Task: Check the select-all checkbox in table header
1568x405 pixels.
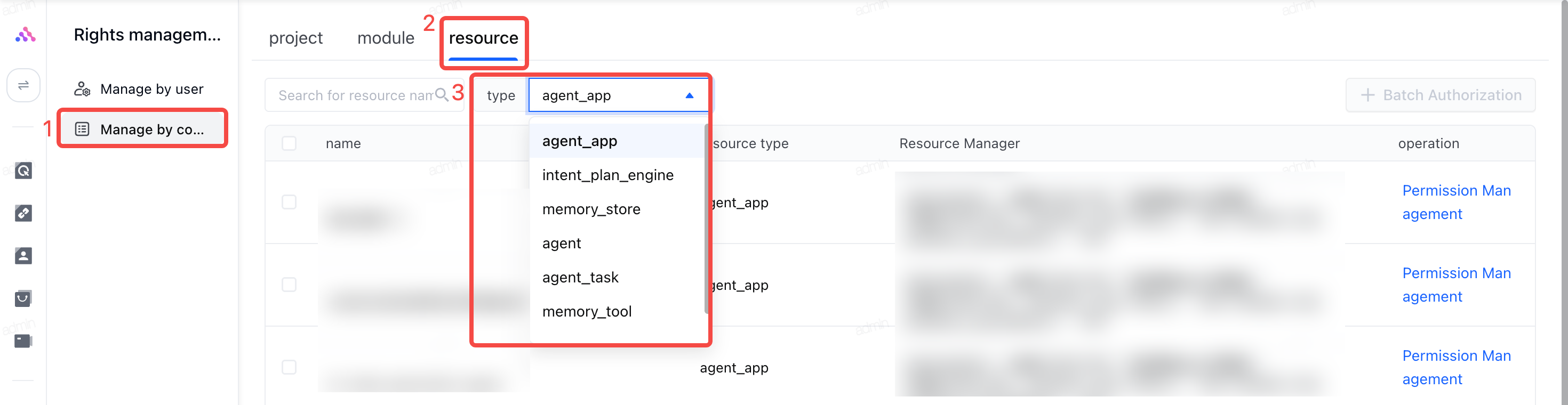Action: click(x=289, y=143)
